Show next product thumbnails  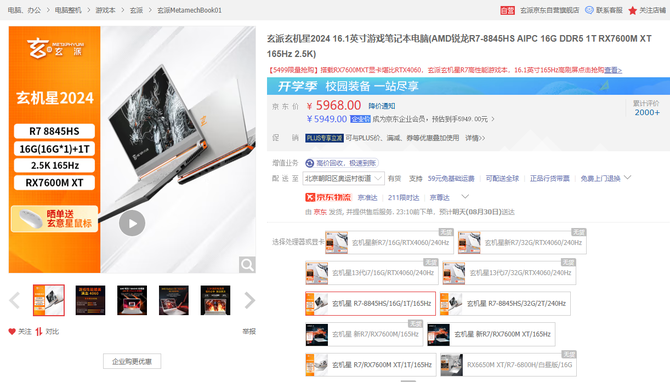pos(250,300)
